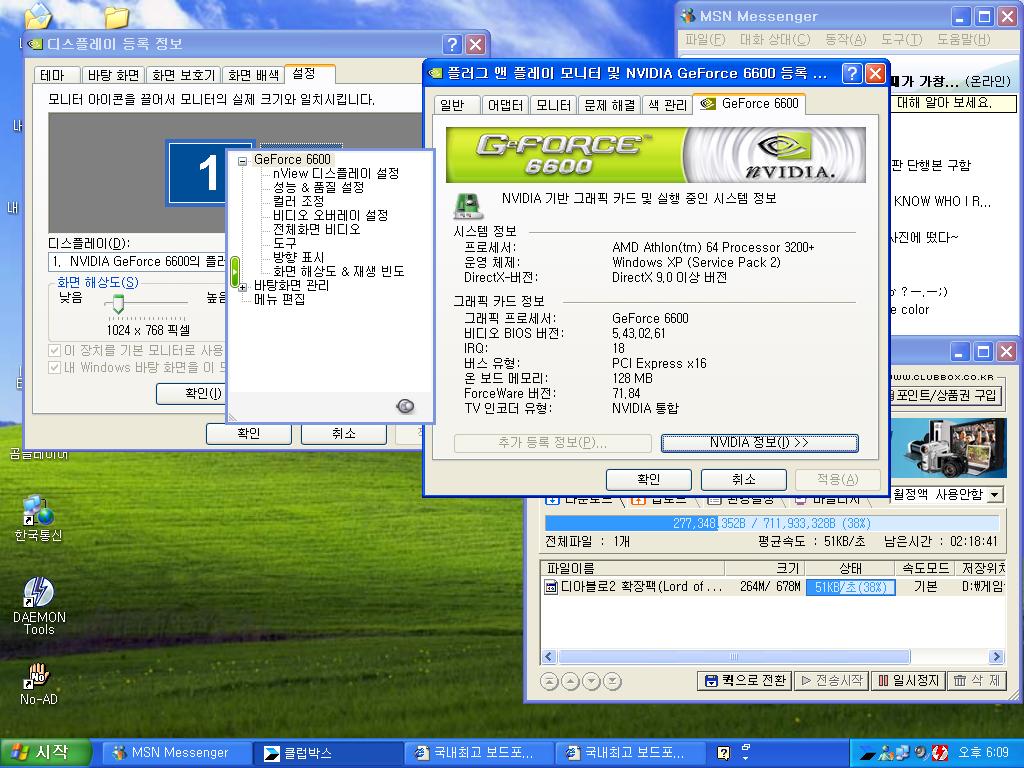Select 성능 & 품질 설정 in the tree
The image size is (1024, 768).
(318, 187)
